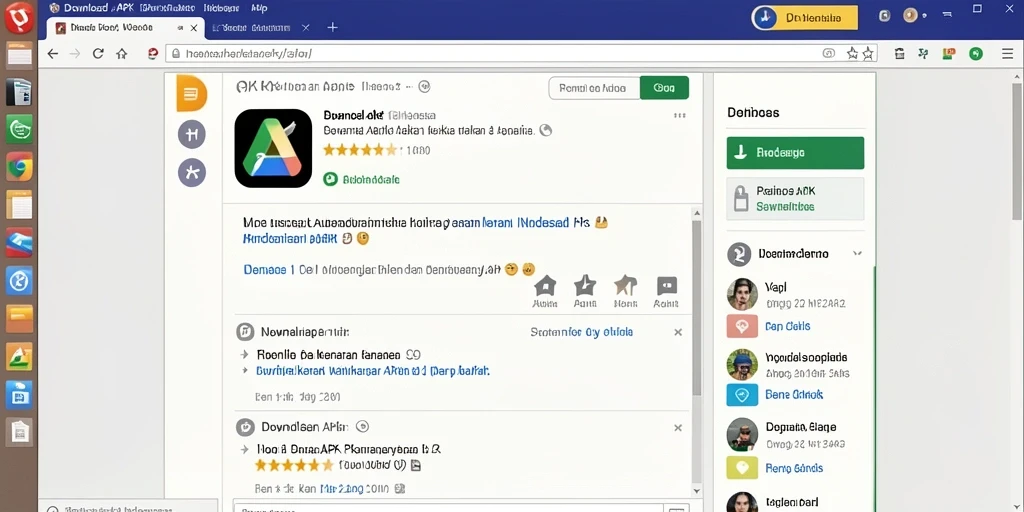Click the Pasinoe APK box
The image size is (1024, 512).
(x=795, y=199)
